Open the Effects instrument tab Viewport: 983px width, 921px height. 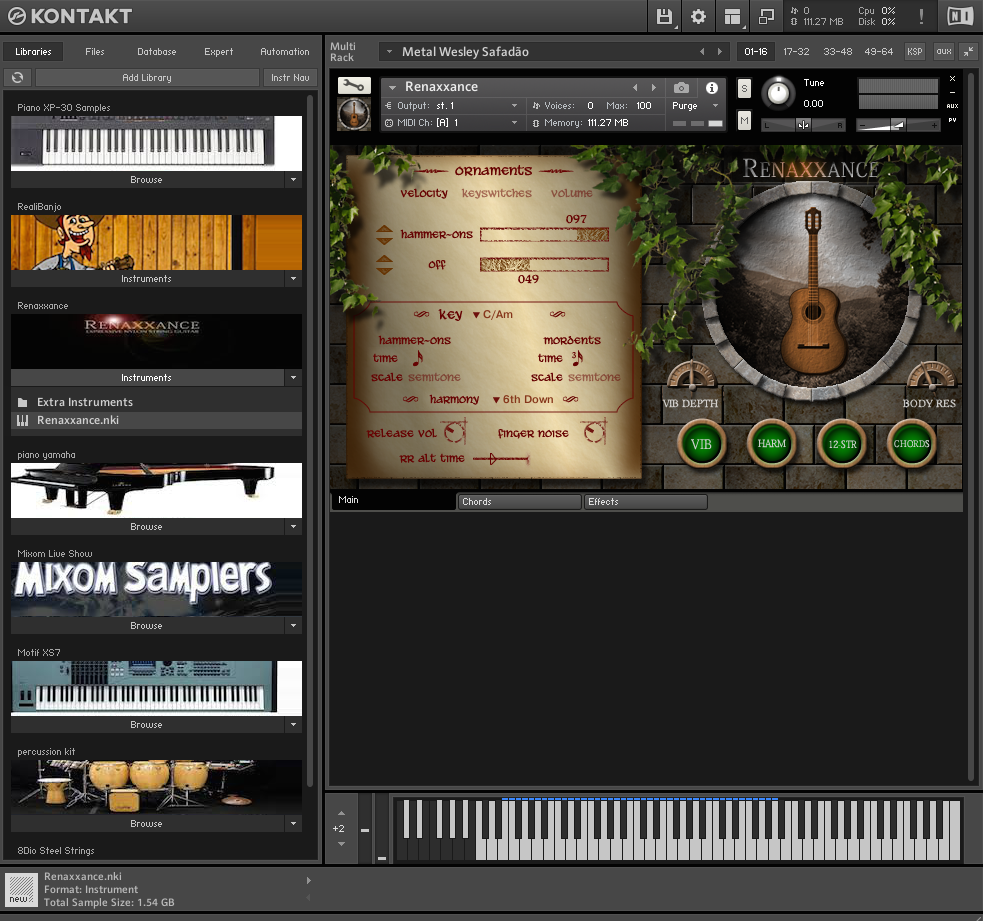(645, 502)
